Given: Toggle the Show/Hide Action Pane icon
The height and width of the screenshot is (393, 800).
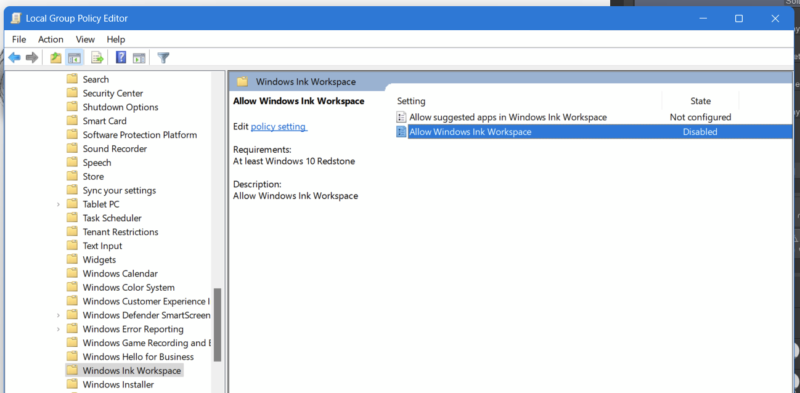Looking at the screenshot, I should pos(139,58).
